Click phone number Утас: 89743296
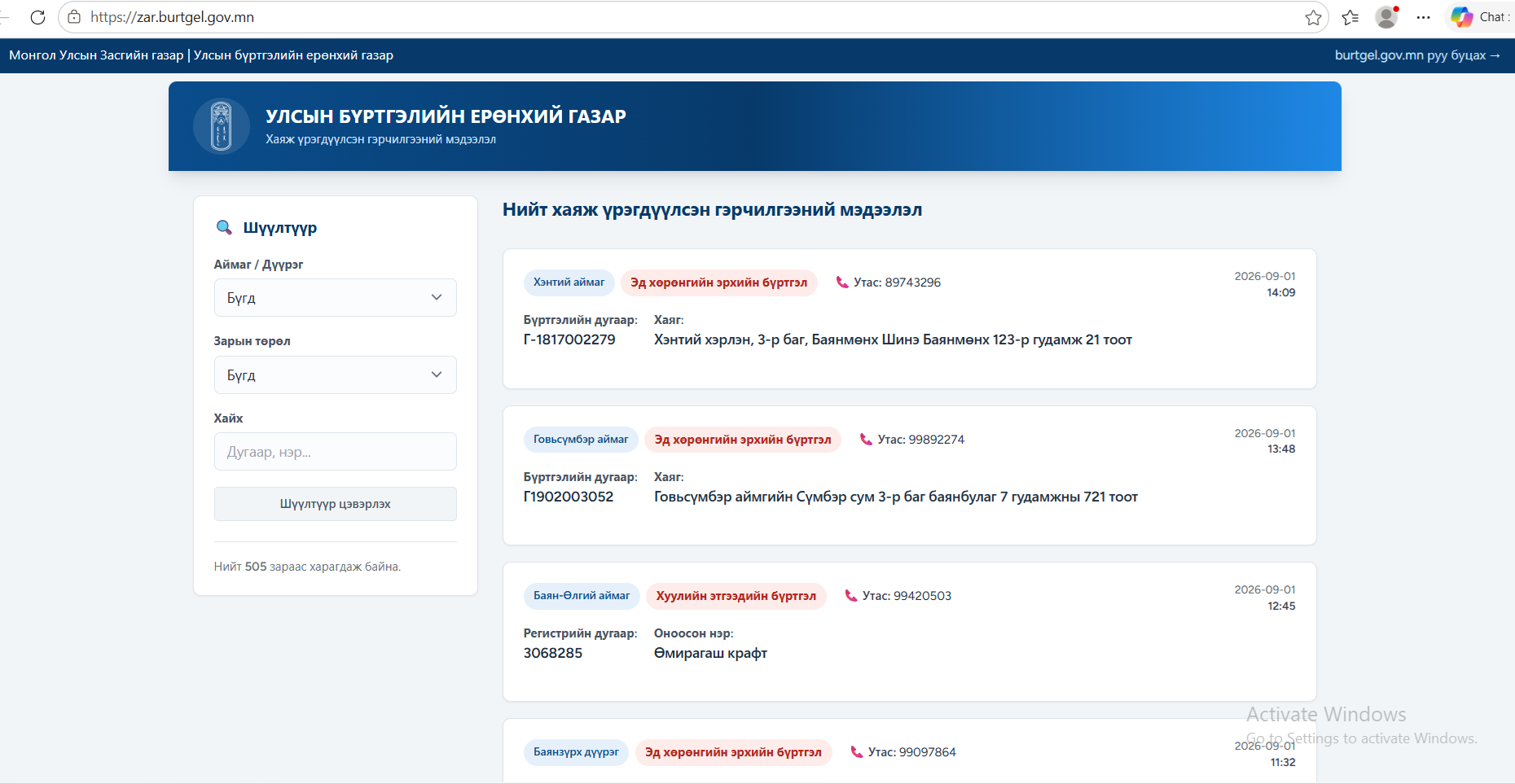Image resolution: width=1515 pixels, height=784 pixels. click(897, 283)
